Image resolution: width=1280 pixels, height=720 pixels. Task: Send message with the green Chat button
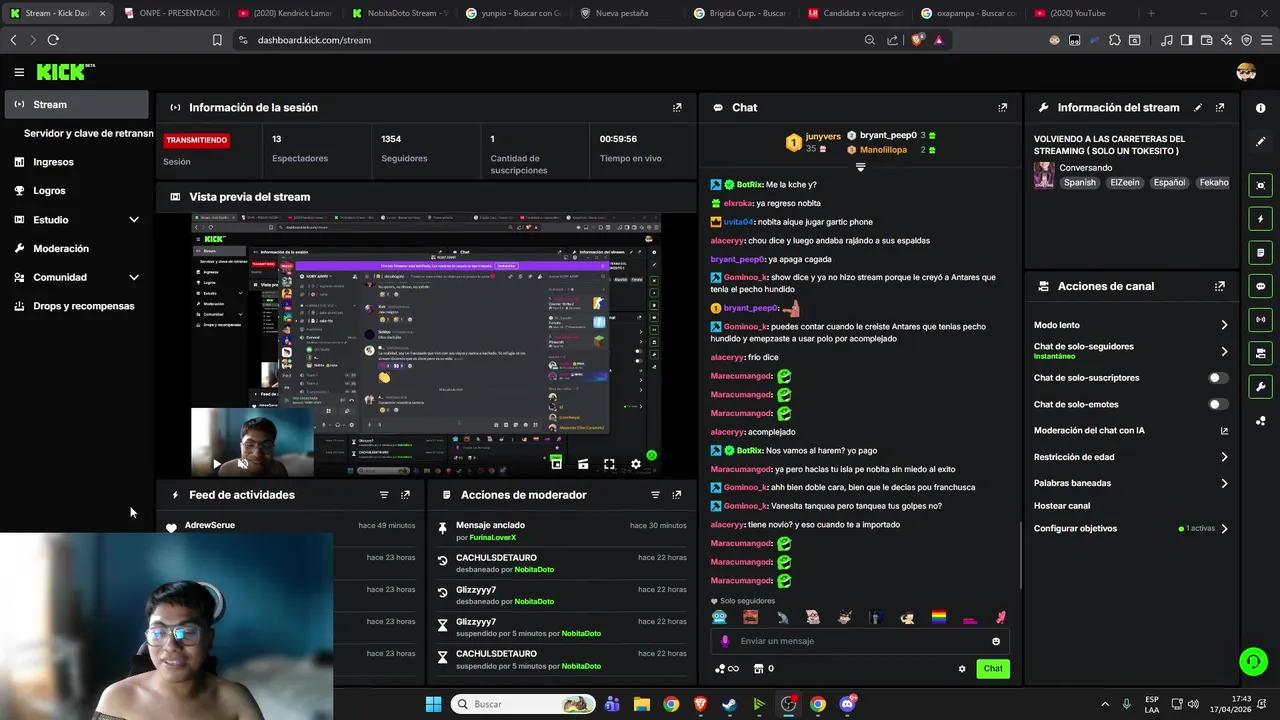click(993, 669)
